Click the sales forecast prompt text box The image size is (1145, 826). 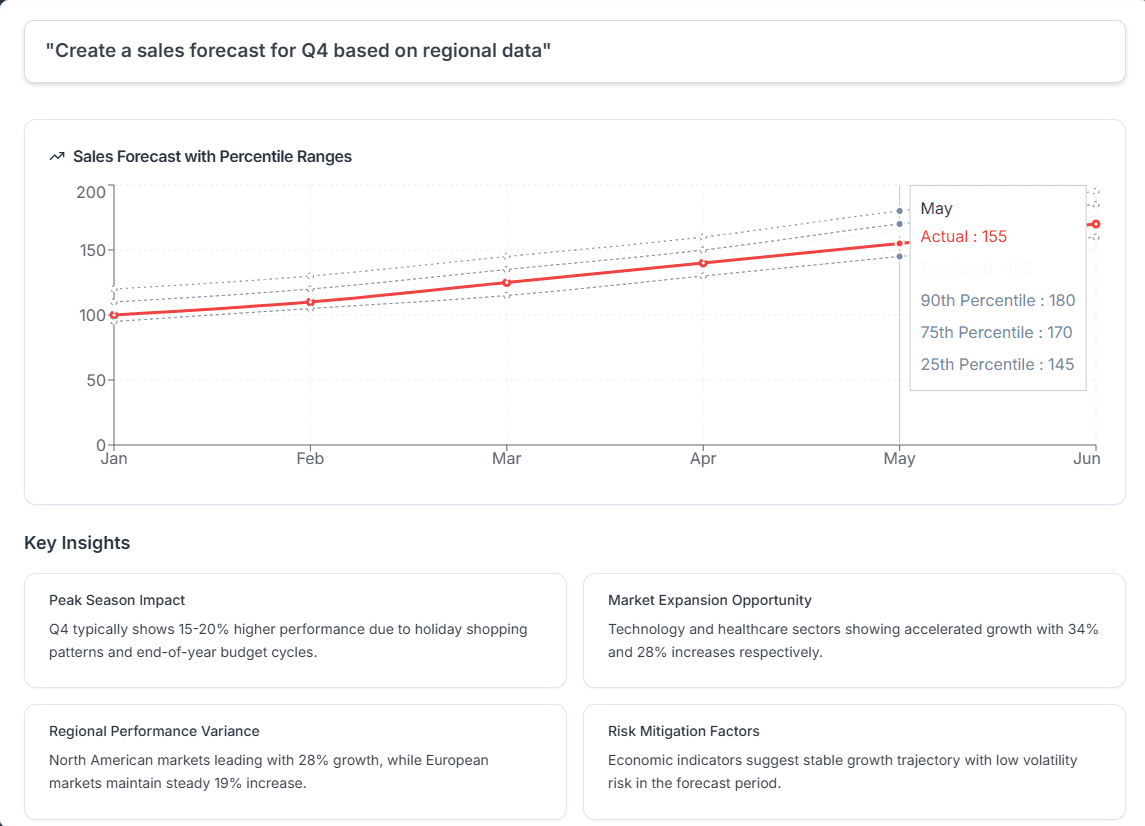click(x=574, y=51)
